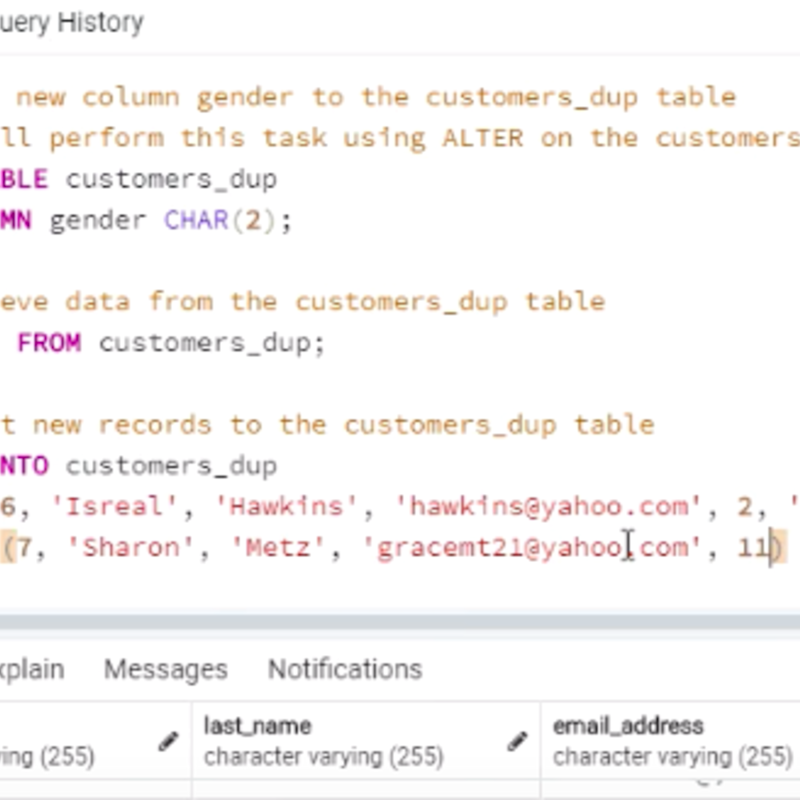The height and width of the screenshot is (800, 800).
Task: Open the Query History tab
Action: click(x=71, y=23)
